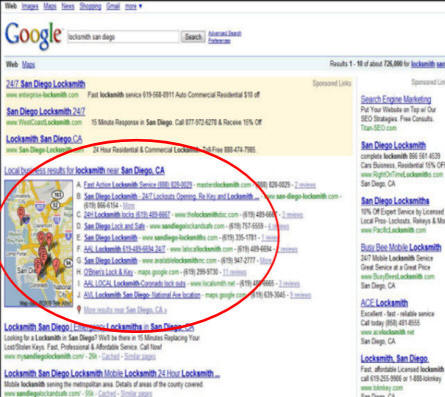Open result F, AAL Locksmith 24/7
This screenshot has height=397, width=445.
[x=124, y=249]
